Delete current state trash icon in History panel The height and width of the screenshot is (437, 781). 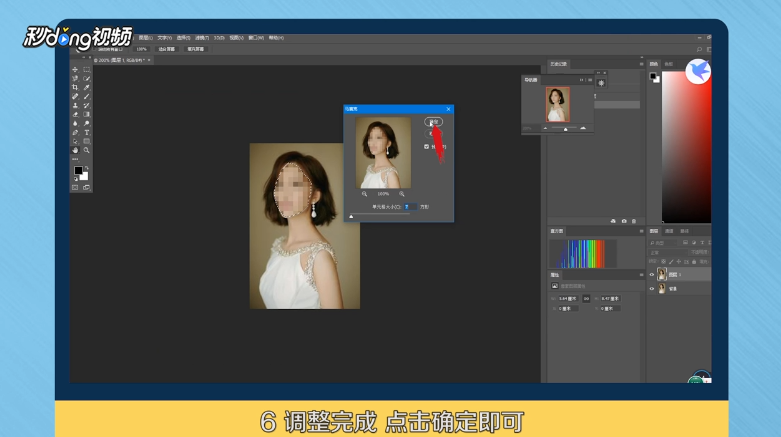(634, 221)
